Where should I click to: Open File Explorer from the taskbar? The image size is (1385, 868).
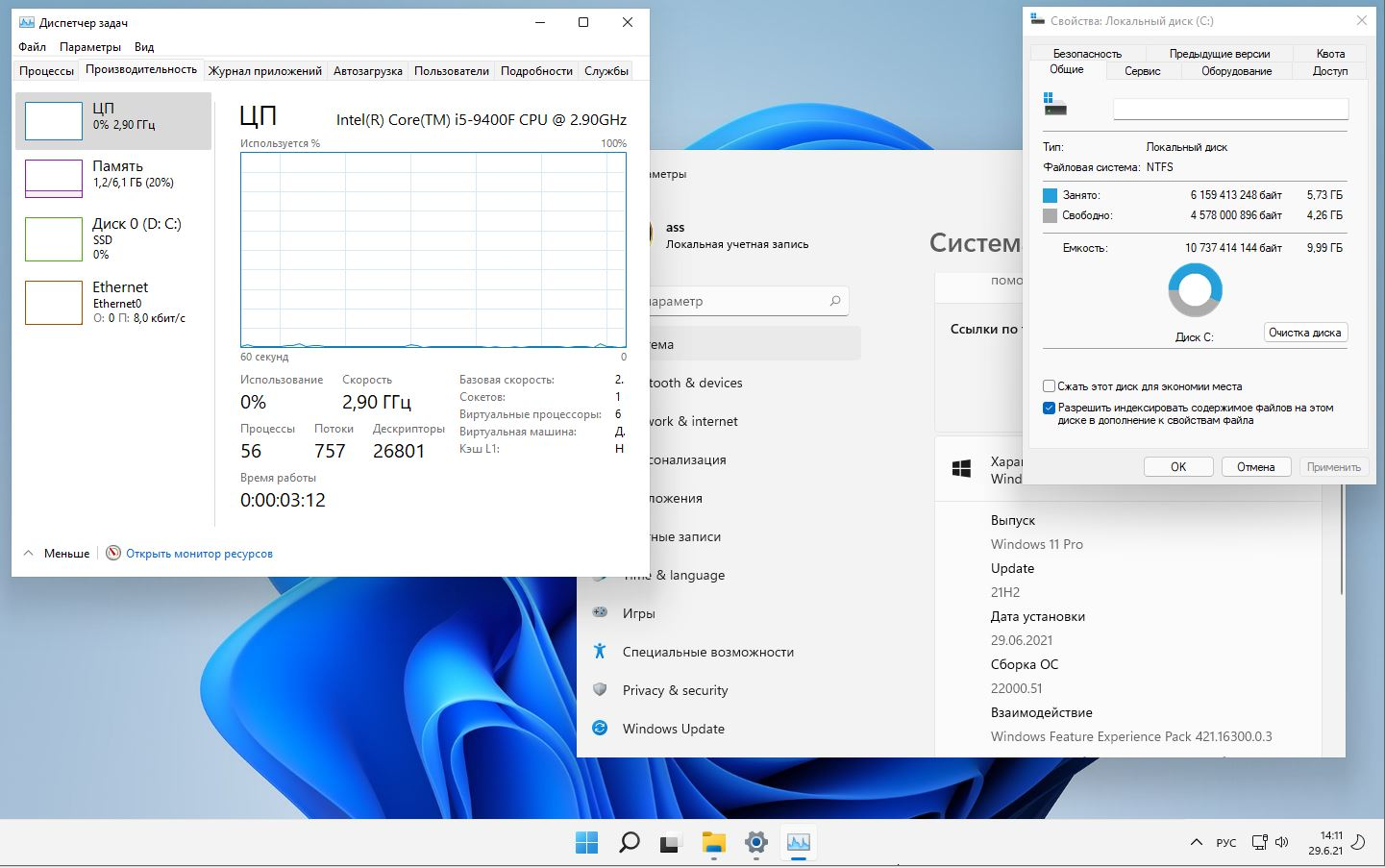point(713,843)
